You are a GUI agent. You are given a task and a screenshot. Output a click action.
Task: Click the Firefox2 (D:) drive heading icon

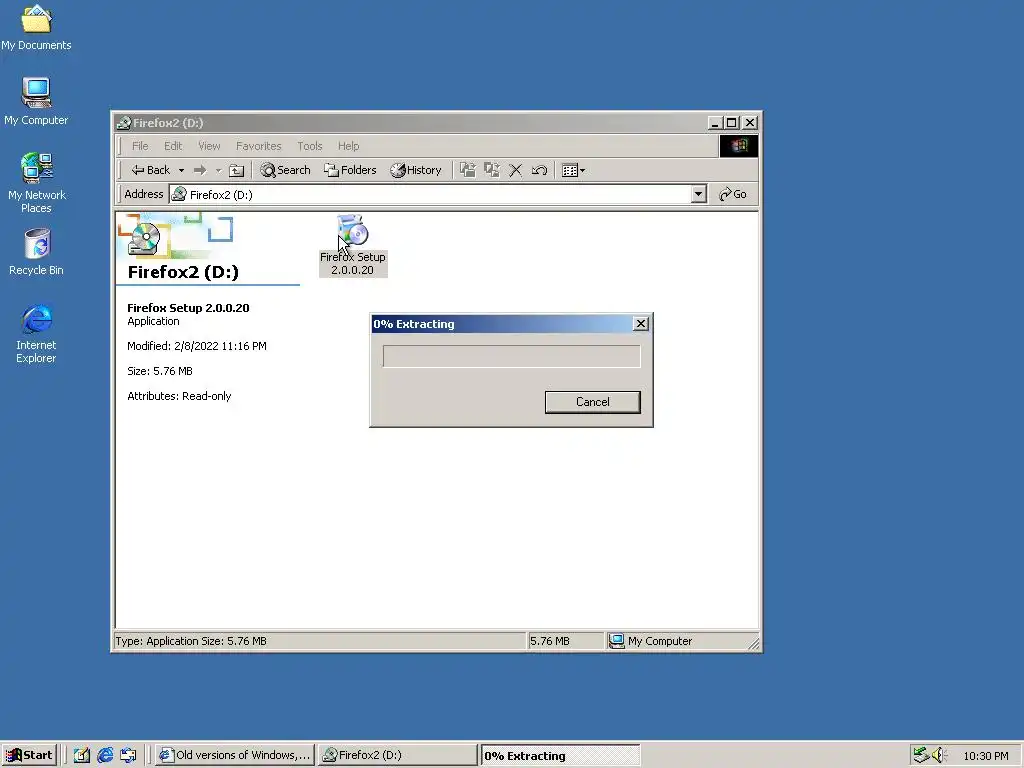145,238
